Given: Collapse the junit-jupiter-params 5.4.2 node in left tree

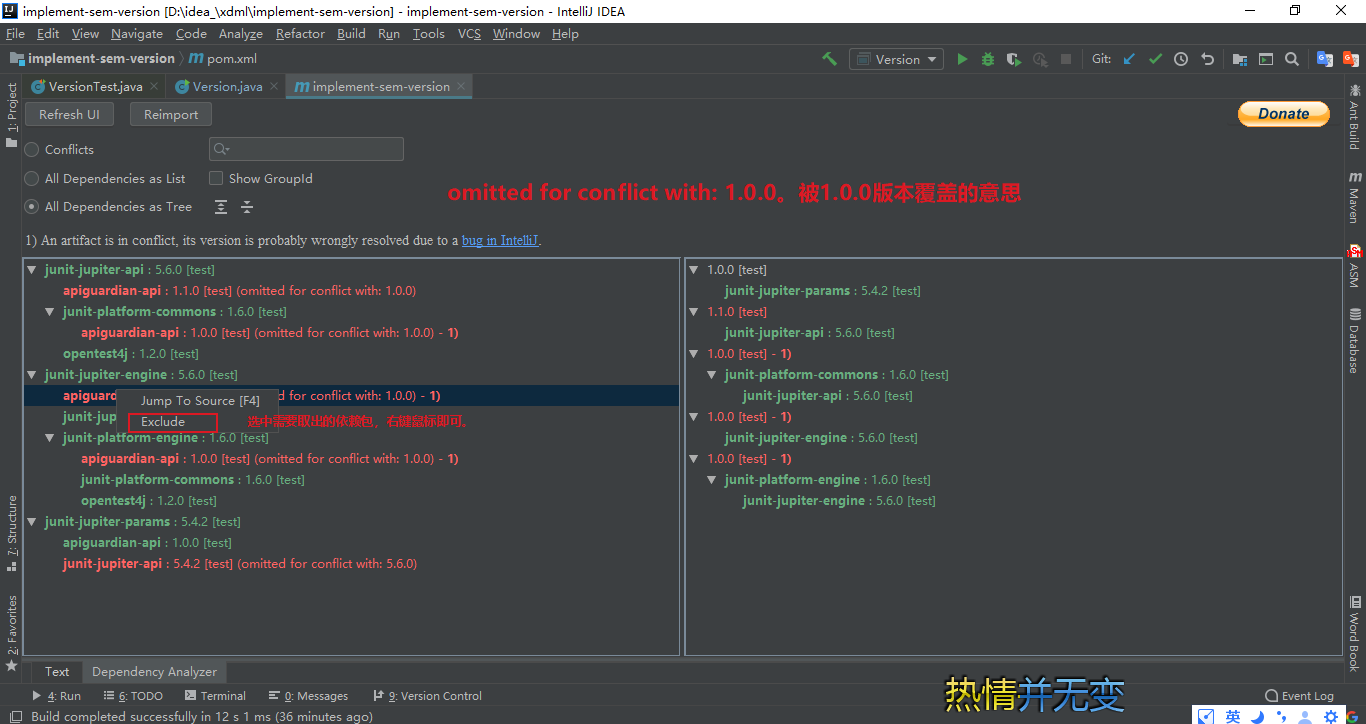Looking at the screenshot, I should (x=32, y=522).
